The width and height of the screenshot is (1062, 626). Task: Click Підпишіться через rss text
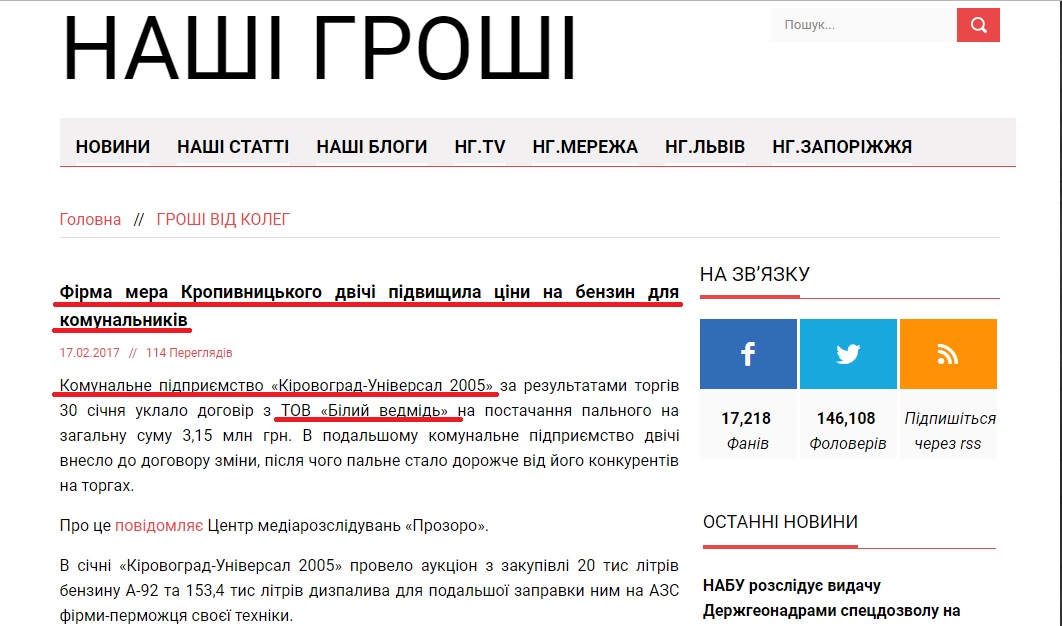tap(949, 431)
